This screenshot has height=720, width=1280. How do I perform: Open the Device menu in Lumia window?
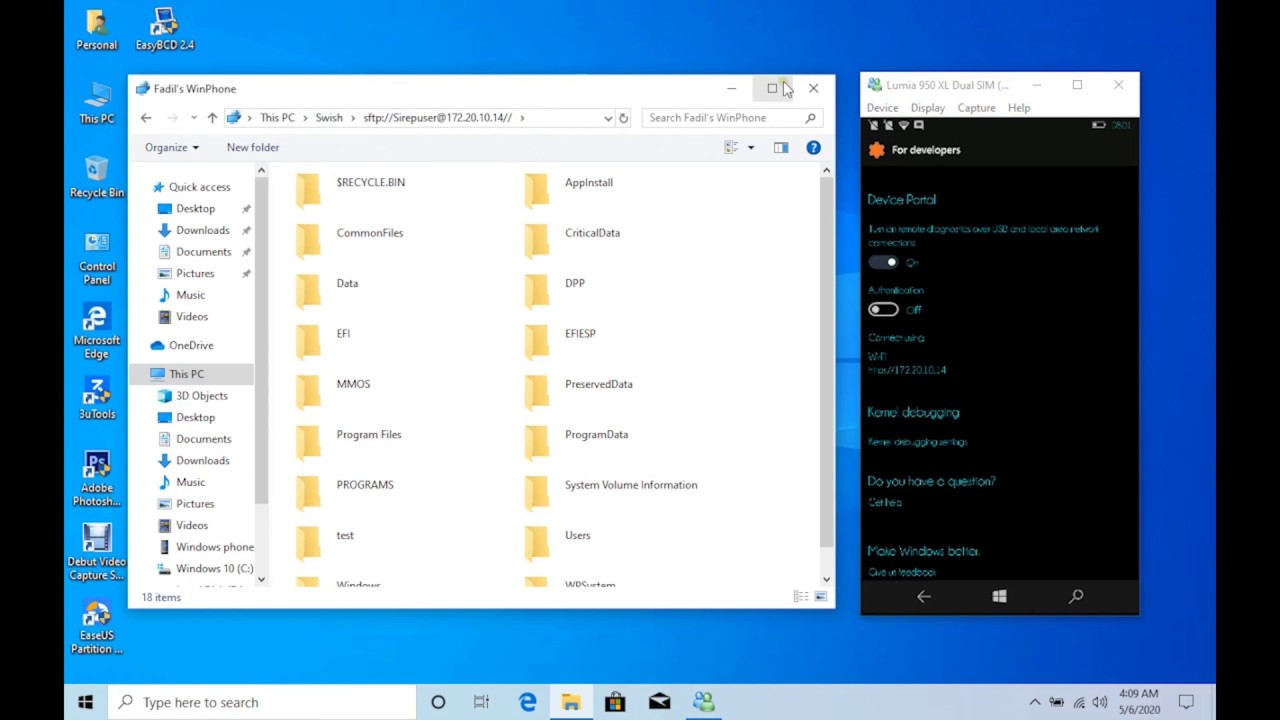click(x=882, y=108)
